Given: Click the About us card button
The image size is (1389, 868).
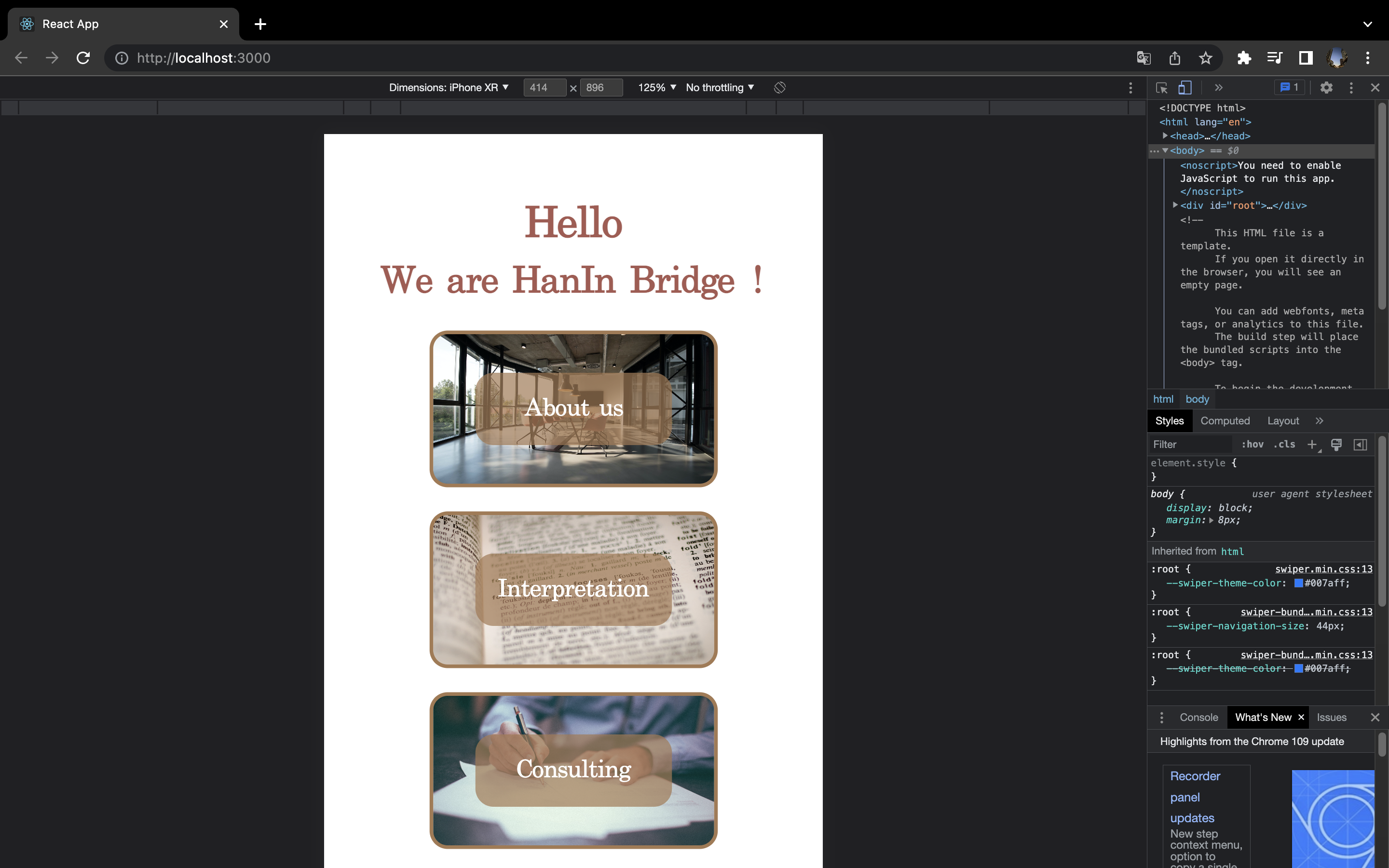Looking at the screenshot, I should point(573,408).
